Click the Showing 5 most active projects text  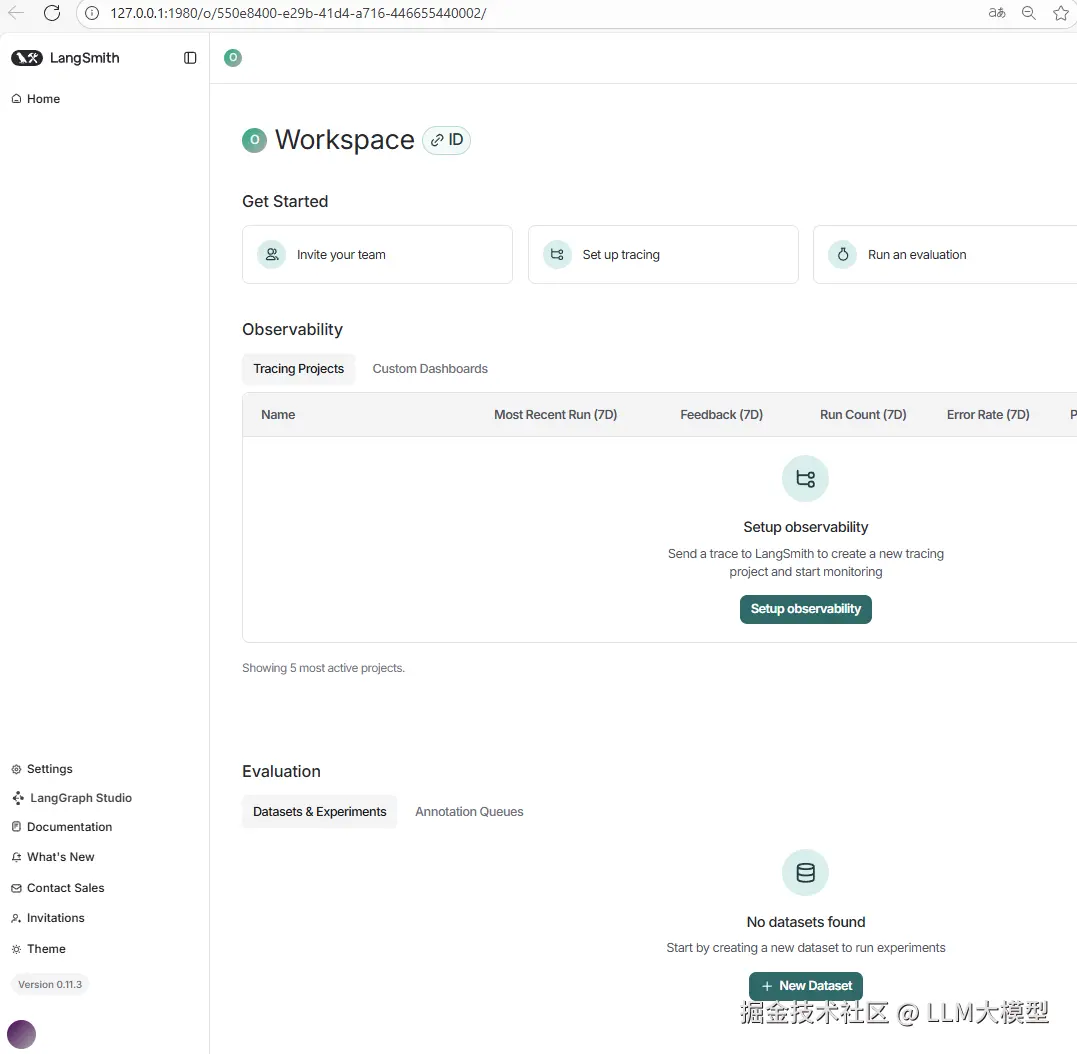pos(324,668)
